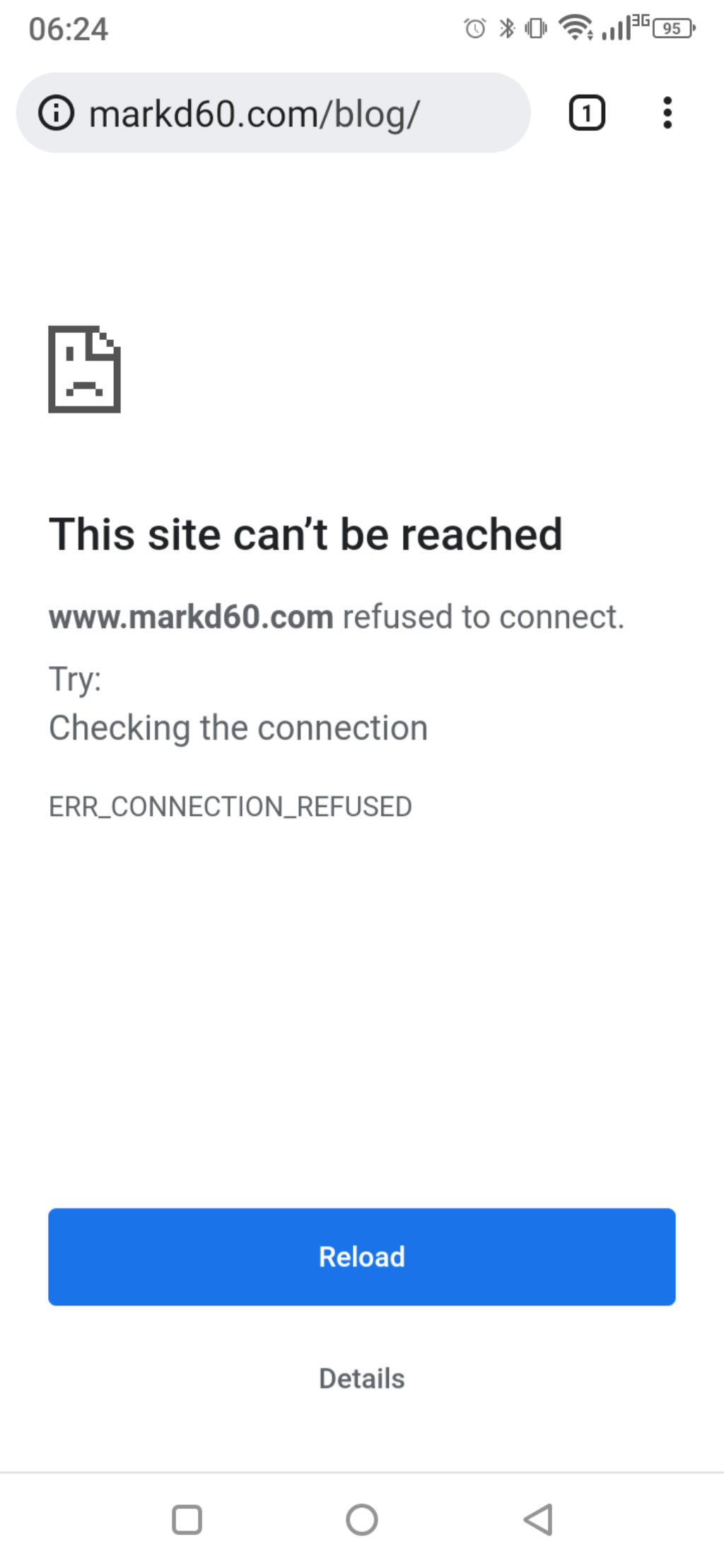Tap the Wi-Fi signal status icon

point(576,28)
